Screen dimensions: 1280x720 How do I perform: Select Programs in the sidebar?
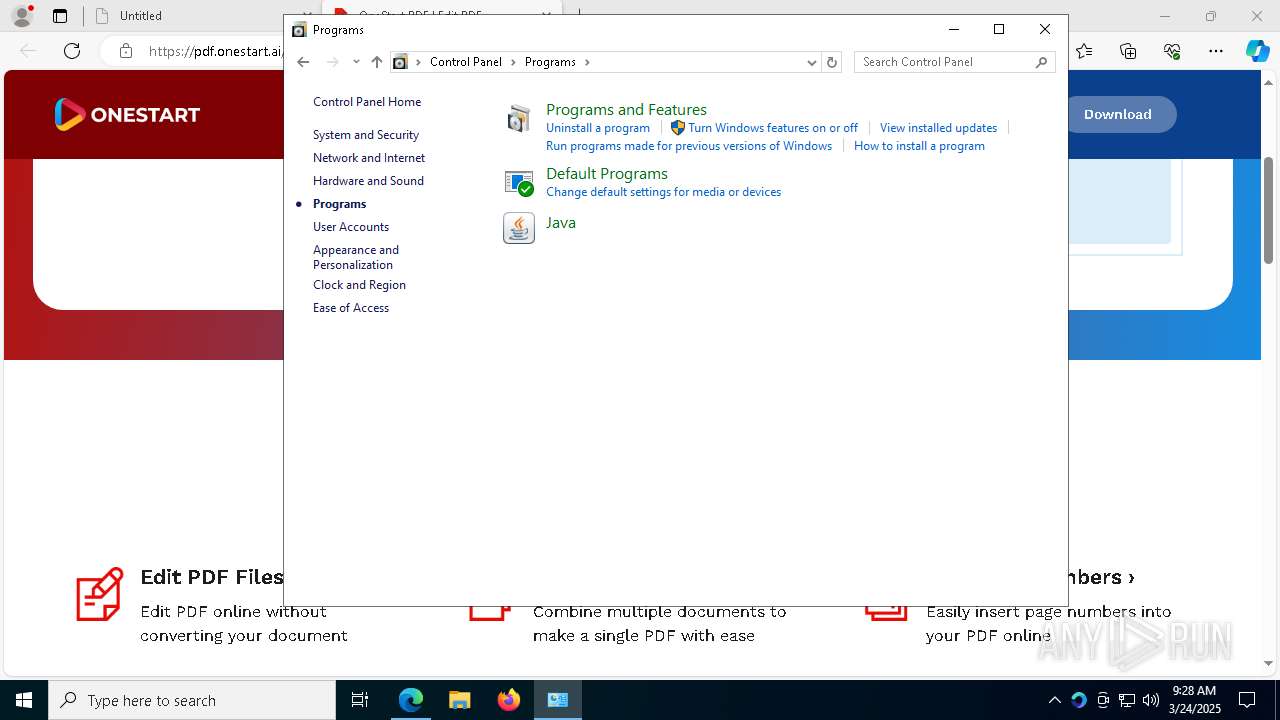pos(339,204)
